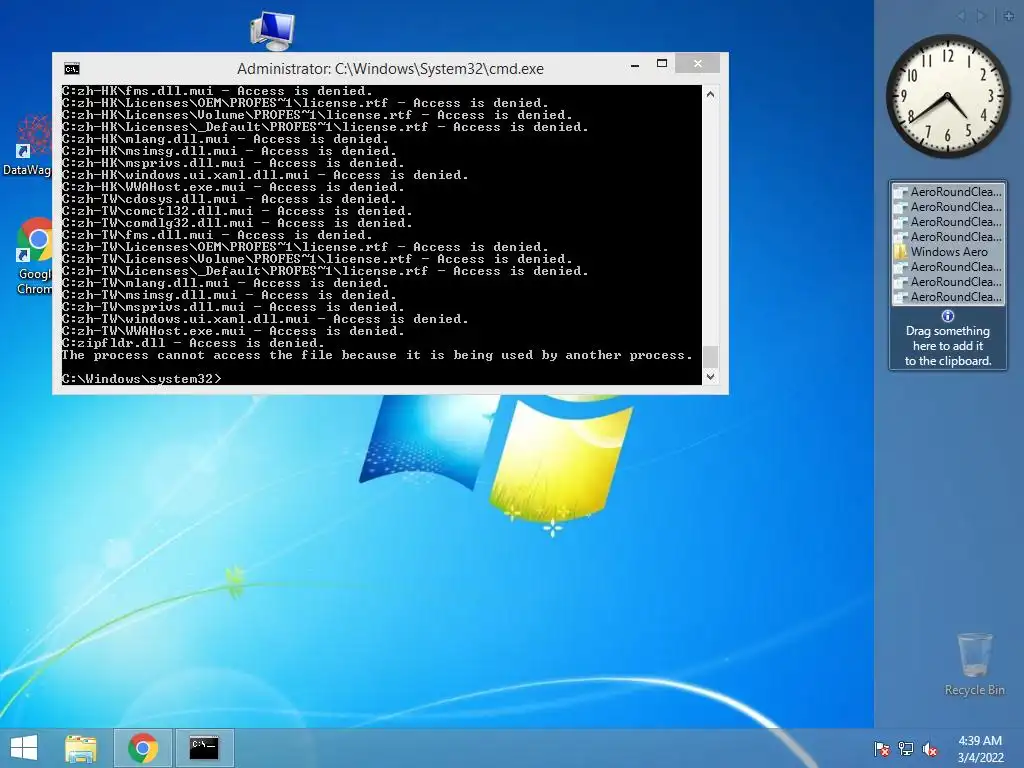Open the Action Center flag tray icon
The image size is (1024, 768).
click(x=882, y=749)
